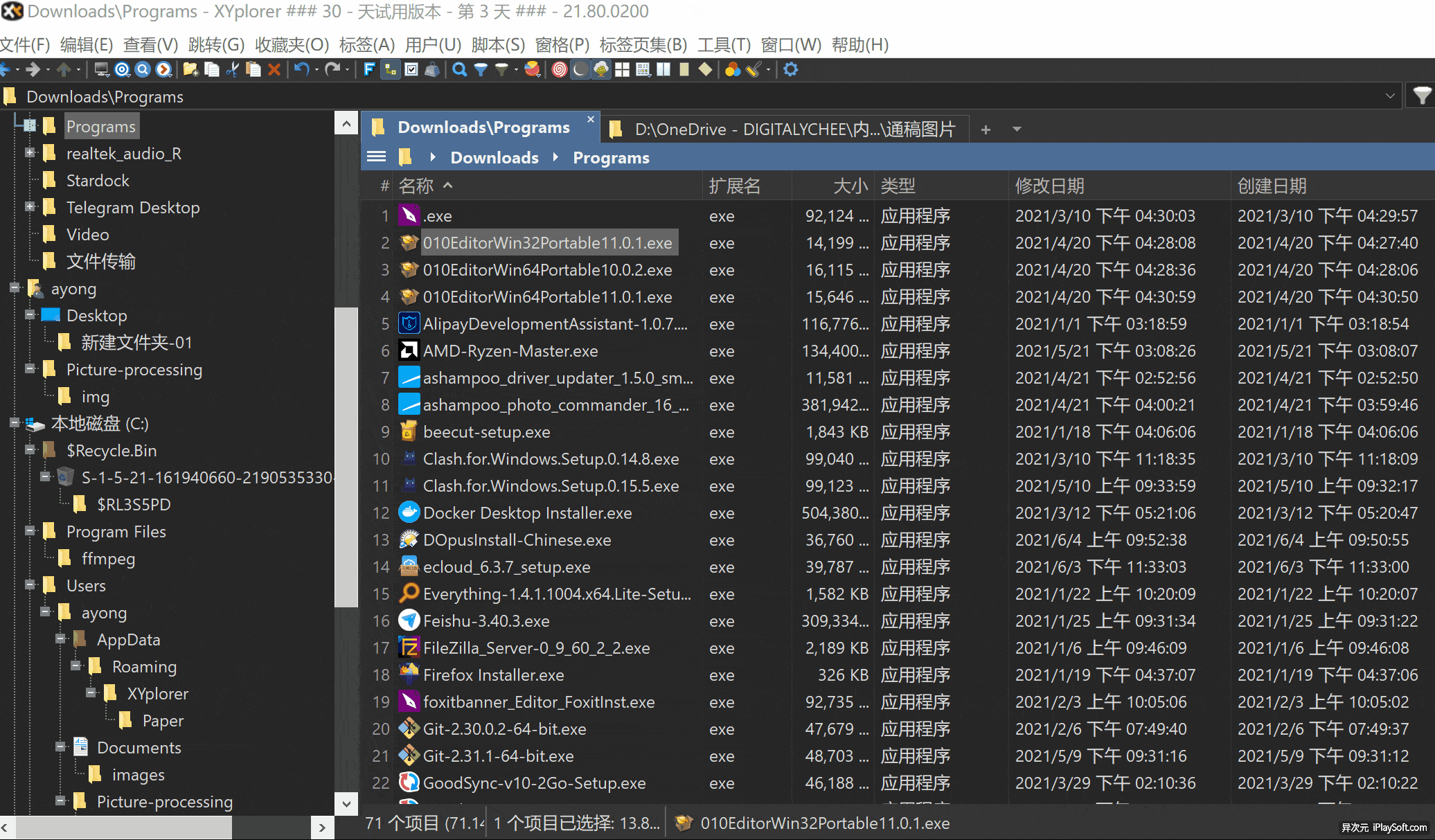This screenshot has width=1435, height=840.
Task: Select AMD-Ryzen-Master.exe in the file list
Action: click(x=510, y=351)
